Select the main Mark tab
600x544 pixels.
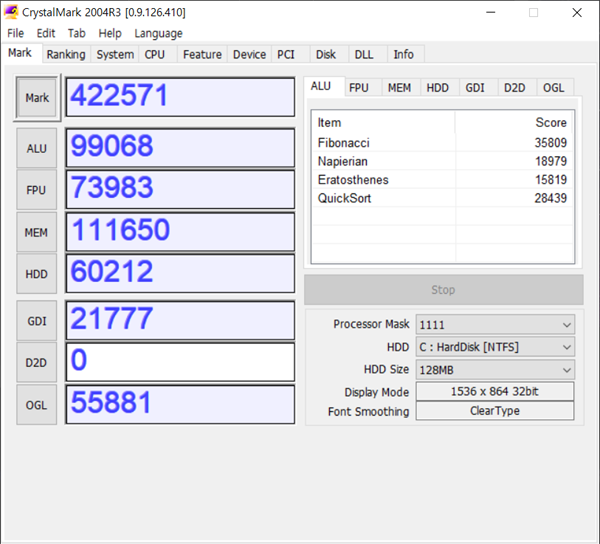[x=20, y=53]
